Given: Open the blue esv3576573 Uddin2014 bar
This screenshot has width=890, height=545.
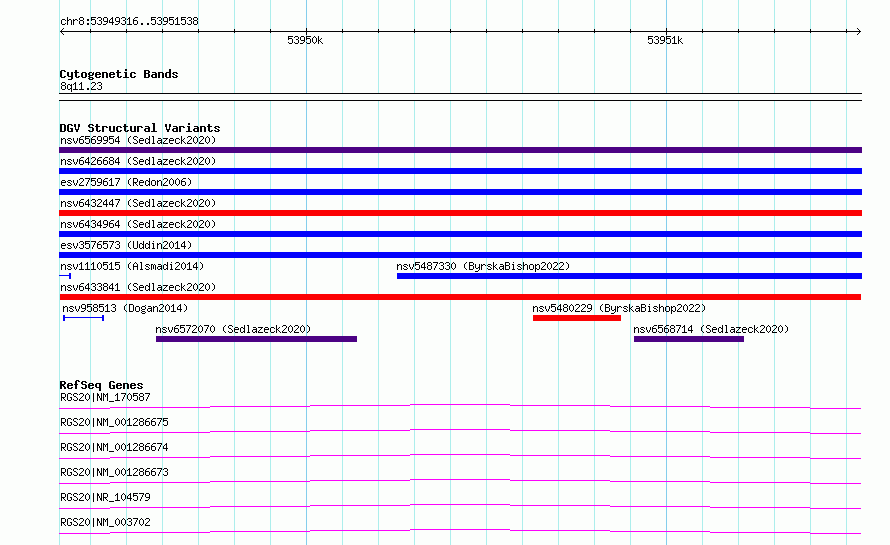Looking at the screenshot, I should 460,255.
